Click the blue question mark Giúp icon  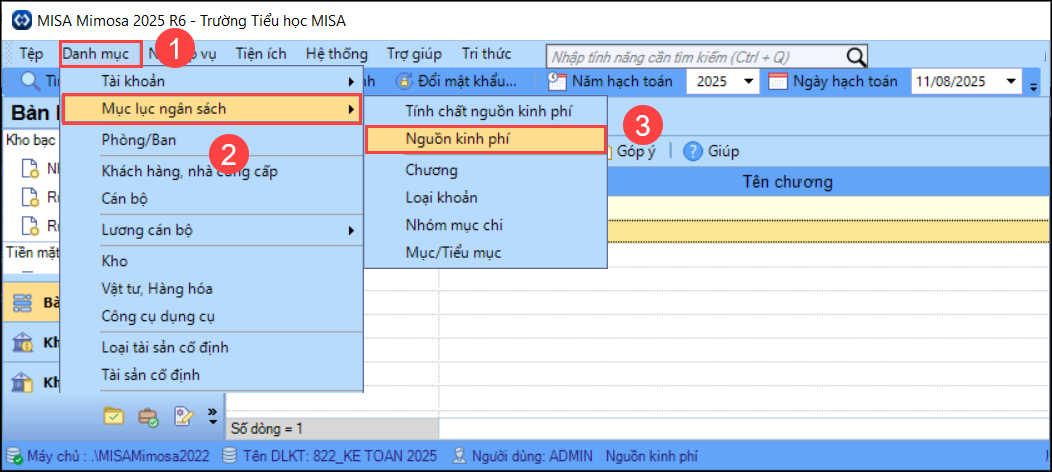tap(692, 152)
